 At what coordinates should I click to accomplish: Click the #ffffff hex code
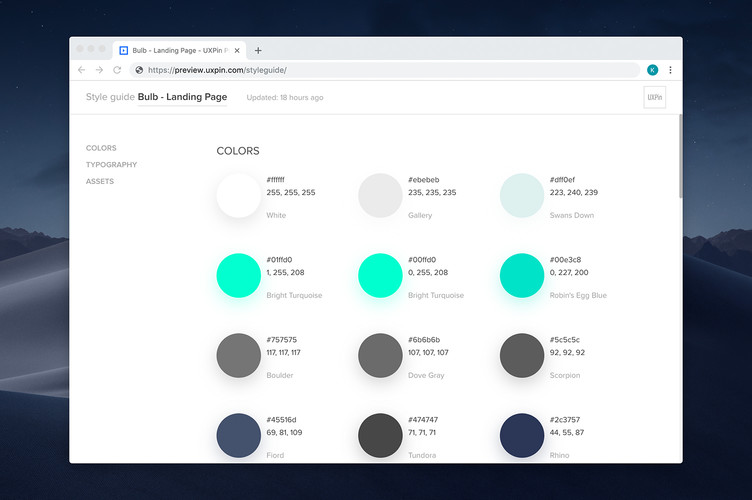276,180
